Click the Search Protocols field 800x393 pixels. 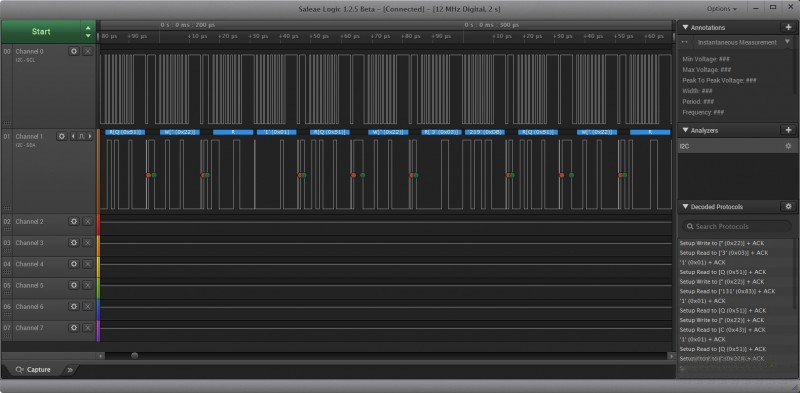tap(737, 226)
